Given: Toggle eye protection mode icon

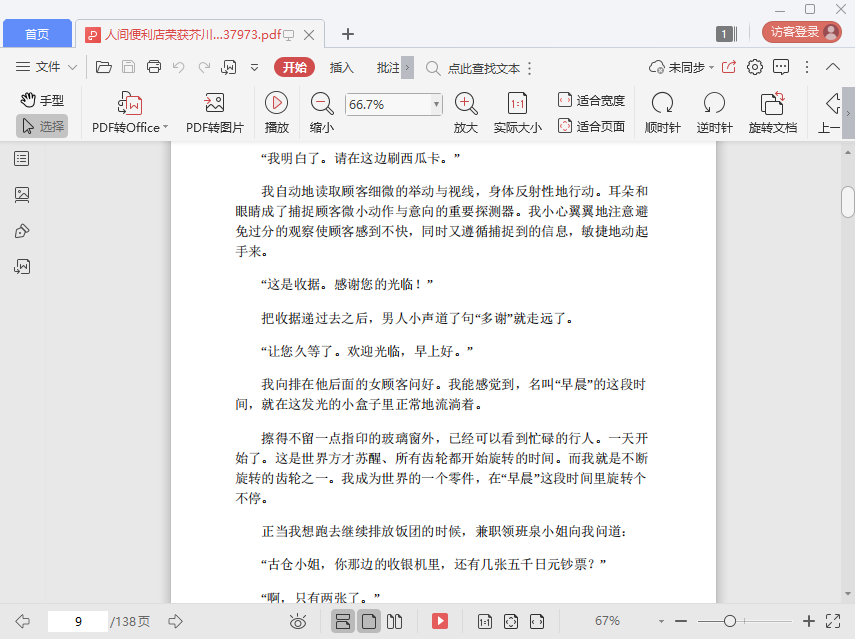Looking at the screenshot, I should (x=298, y=621).
